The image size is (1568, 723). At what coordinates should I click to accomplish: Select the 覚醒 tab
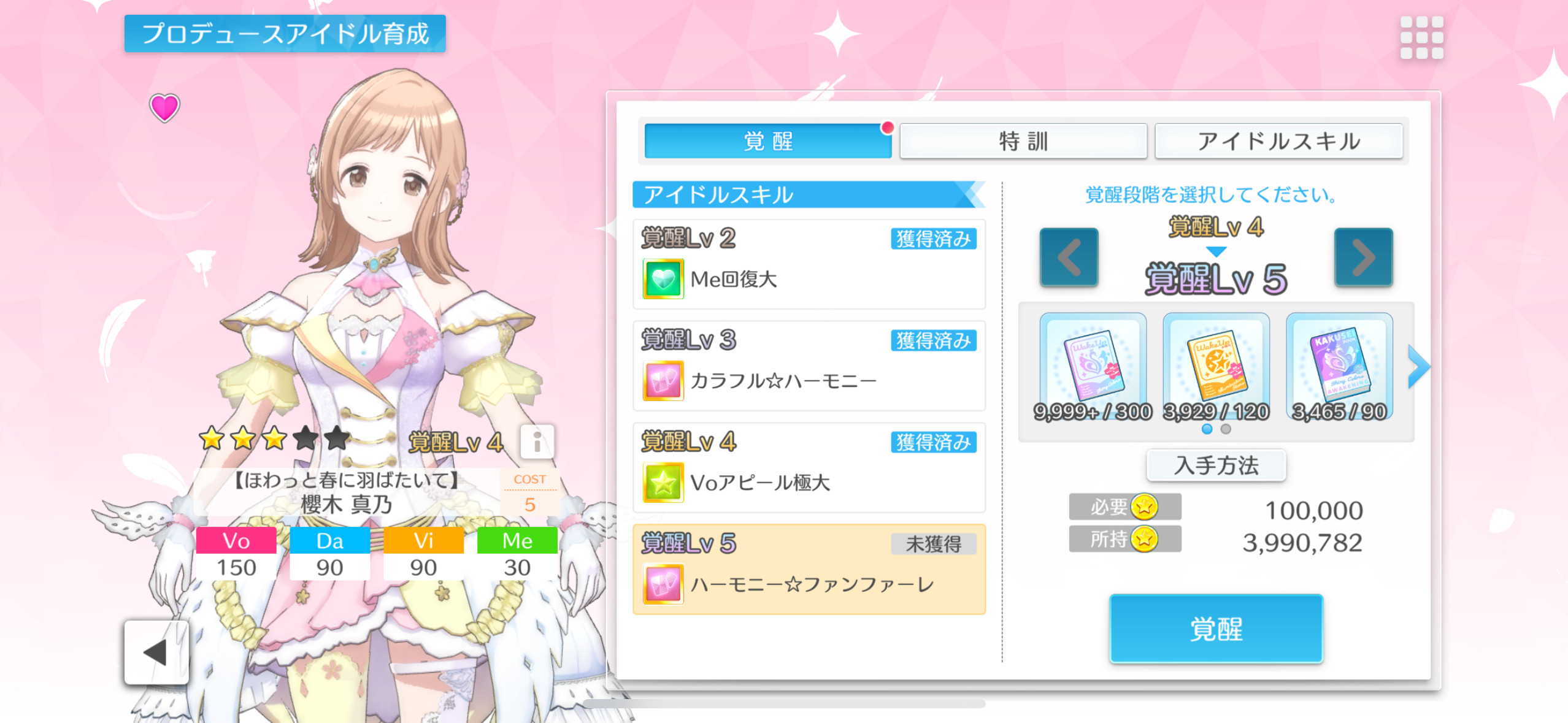coord(768,141)
